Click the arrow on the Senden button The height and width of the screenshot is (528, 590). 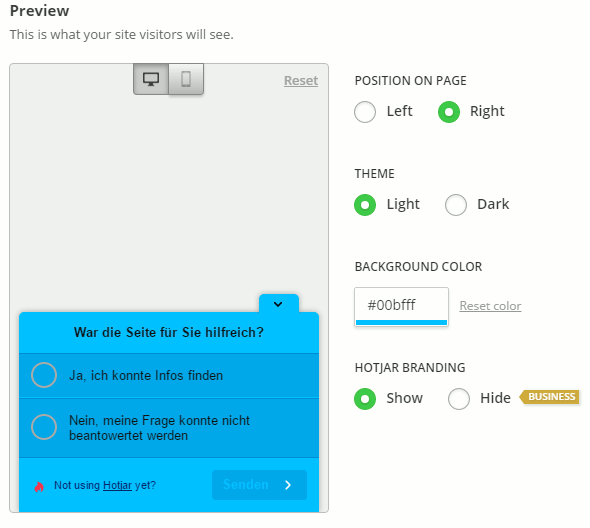pyautogui.click(x=288, y=485)
